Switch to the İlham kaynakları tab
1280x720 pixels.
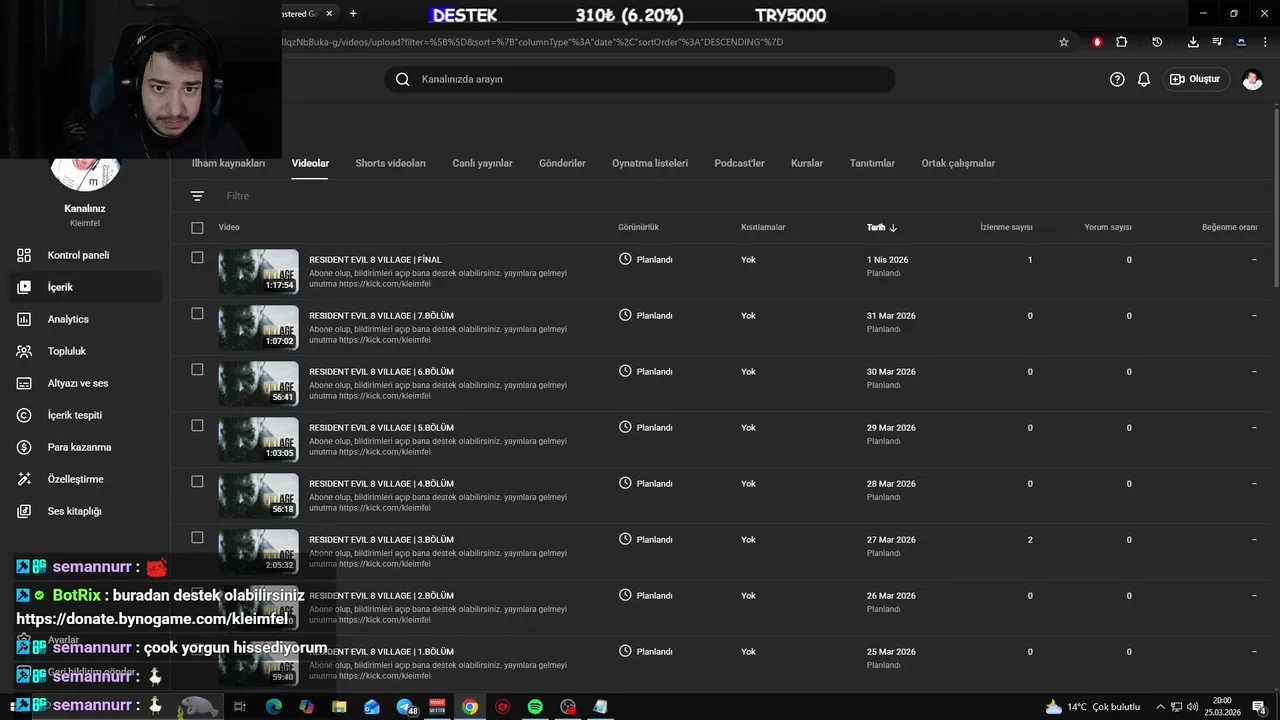pos(228,163)
